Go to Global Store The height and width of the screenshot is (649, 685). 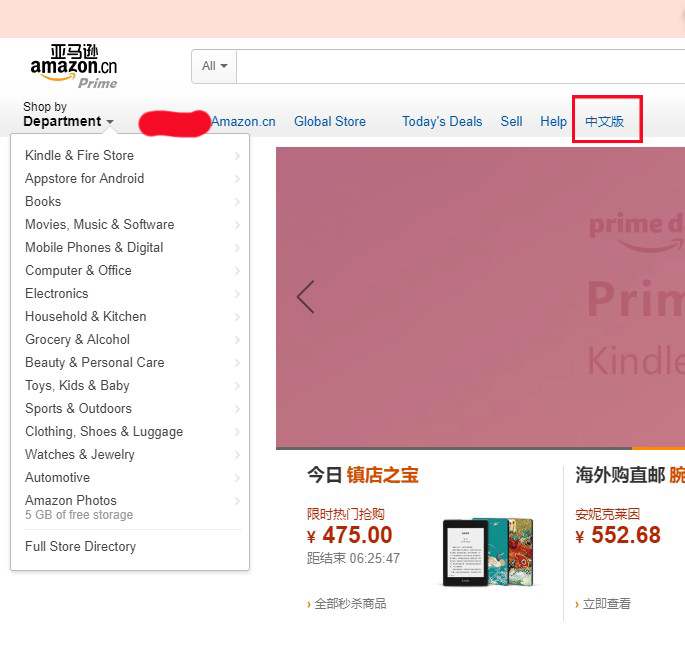(x=330, y=121)
